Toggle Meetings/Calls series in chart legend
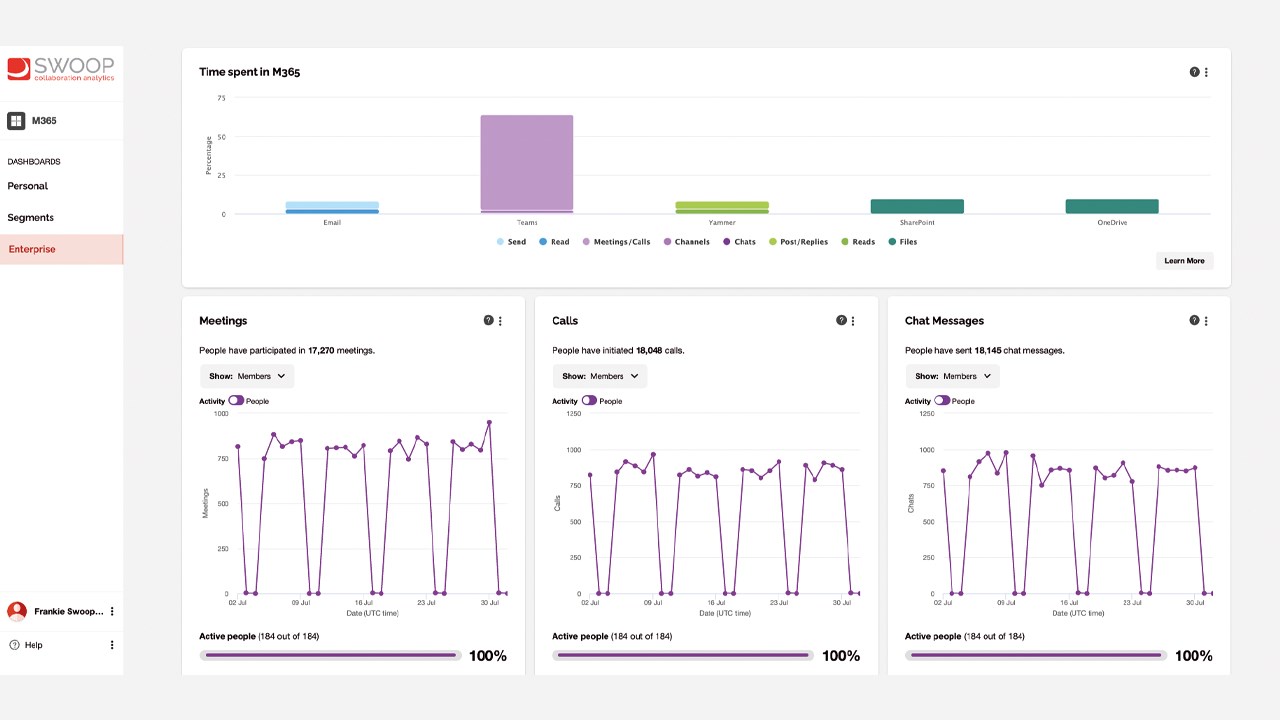The height and width of the screenshot is (720, 1280). (x=616, y=242)
